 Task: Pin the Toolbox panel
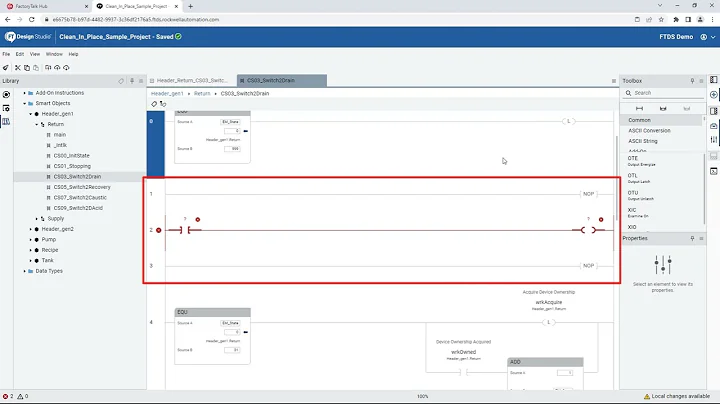click(692, 81)
